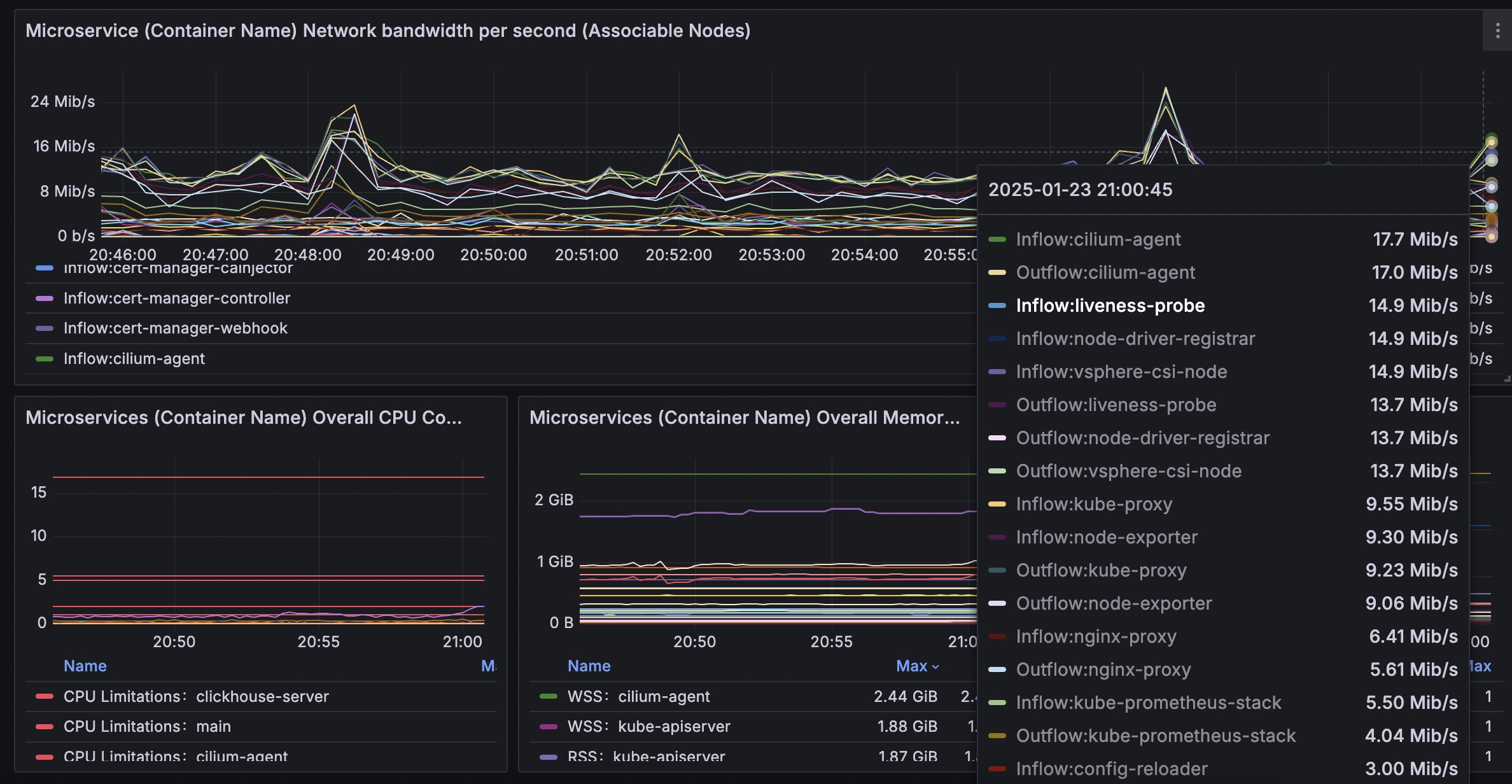Click green series icon for WSS: cilium-agent

(549, 697)
